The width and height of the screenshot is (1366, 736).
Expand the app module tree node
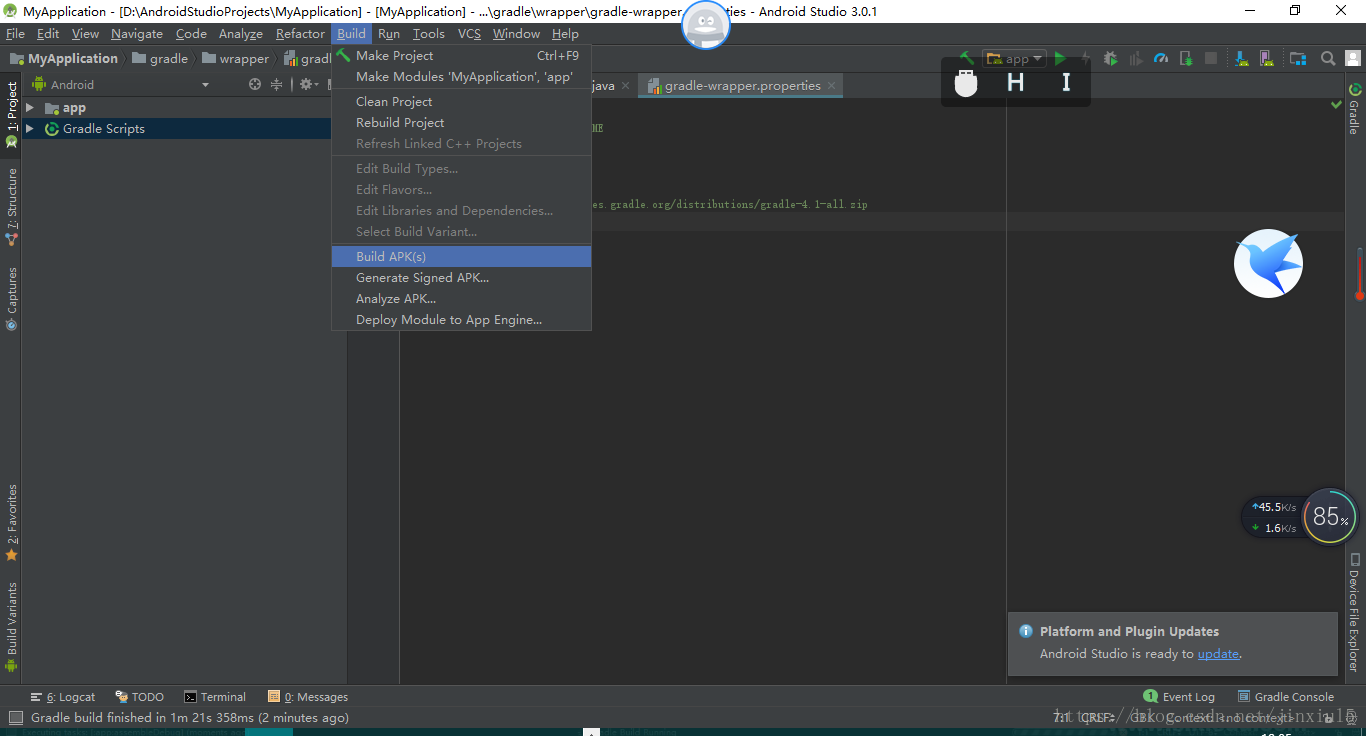pos(30,108)
